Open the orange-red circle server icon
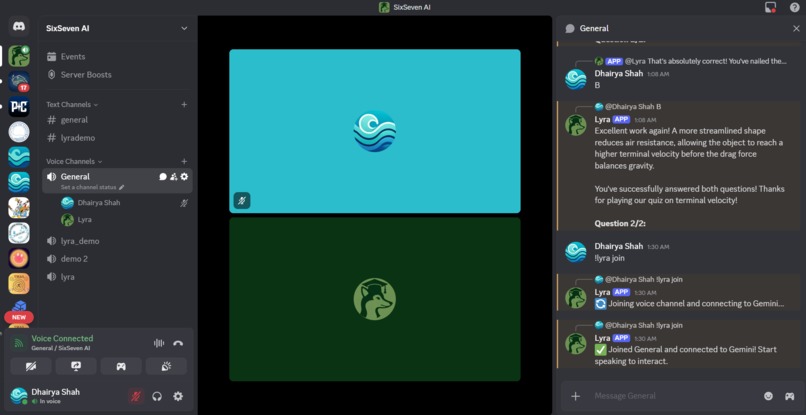Viewport: 806px width, 415px height. pyautogui.click(x=19, y=258)
